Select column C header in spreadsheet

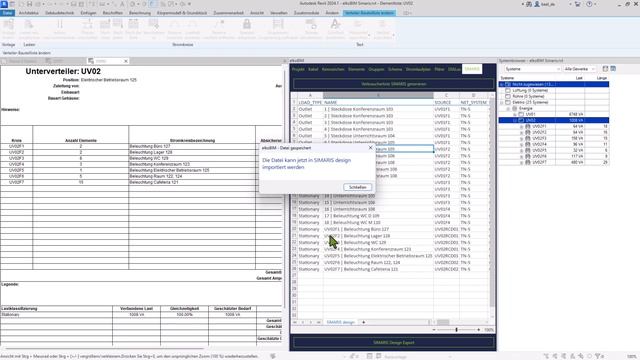(446, 96)
